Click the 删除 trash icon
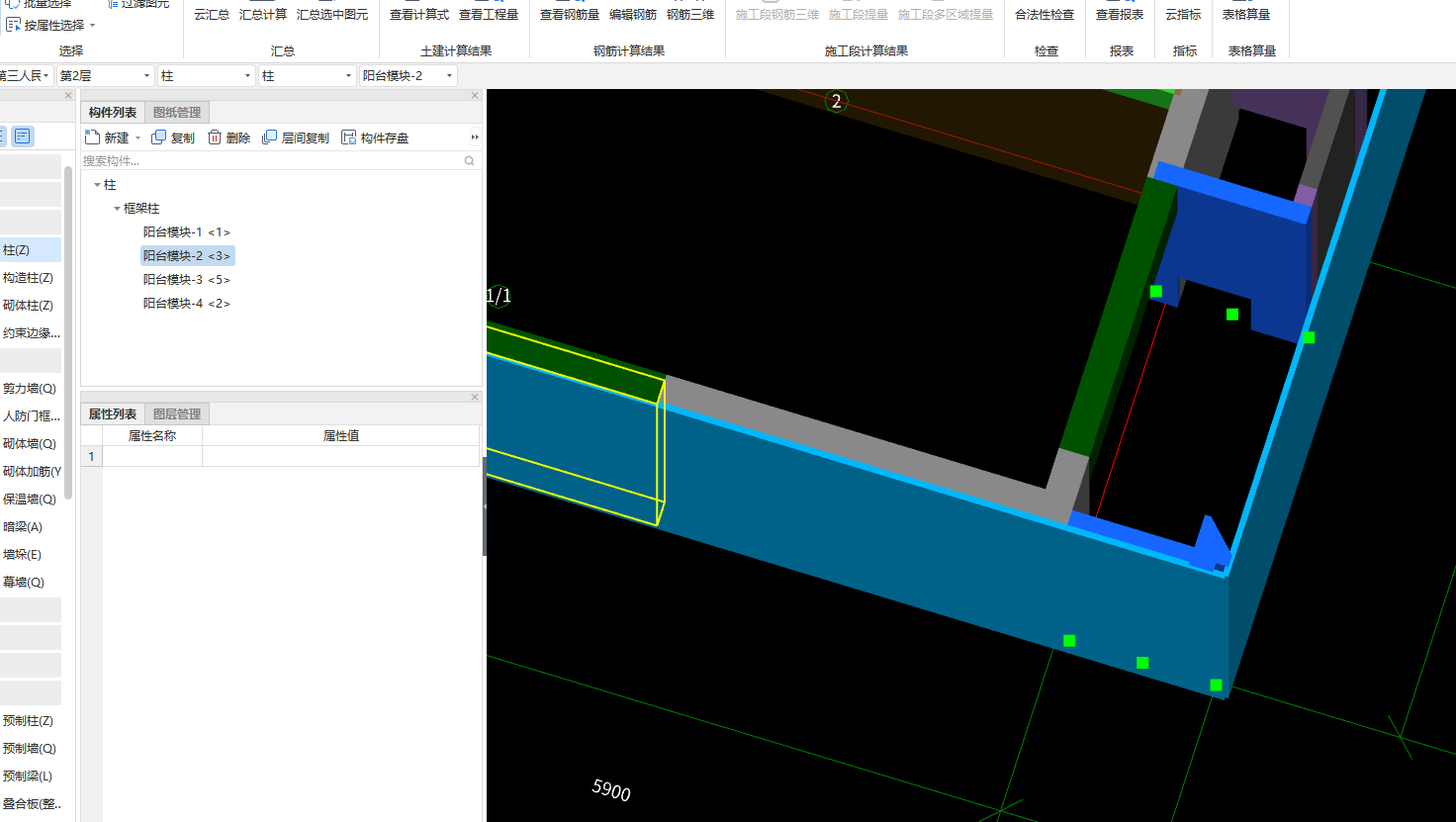The image size is (1456, 822). click(x=215, y=137)
